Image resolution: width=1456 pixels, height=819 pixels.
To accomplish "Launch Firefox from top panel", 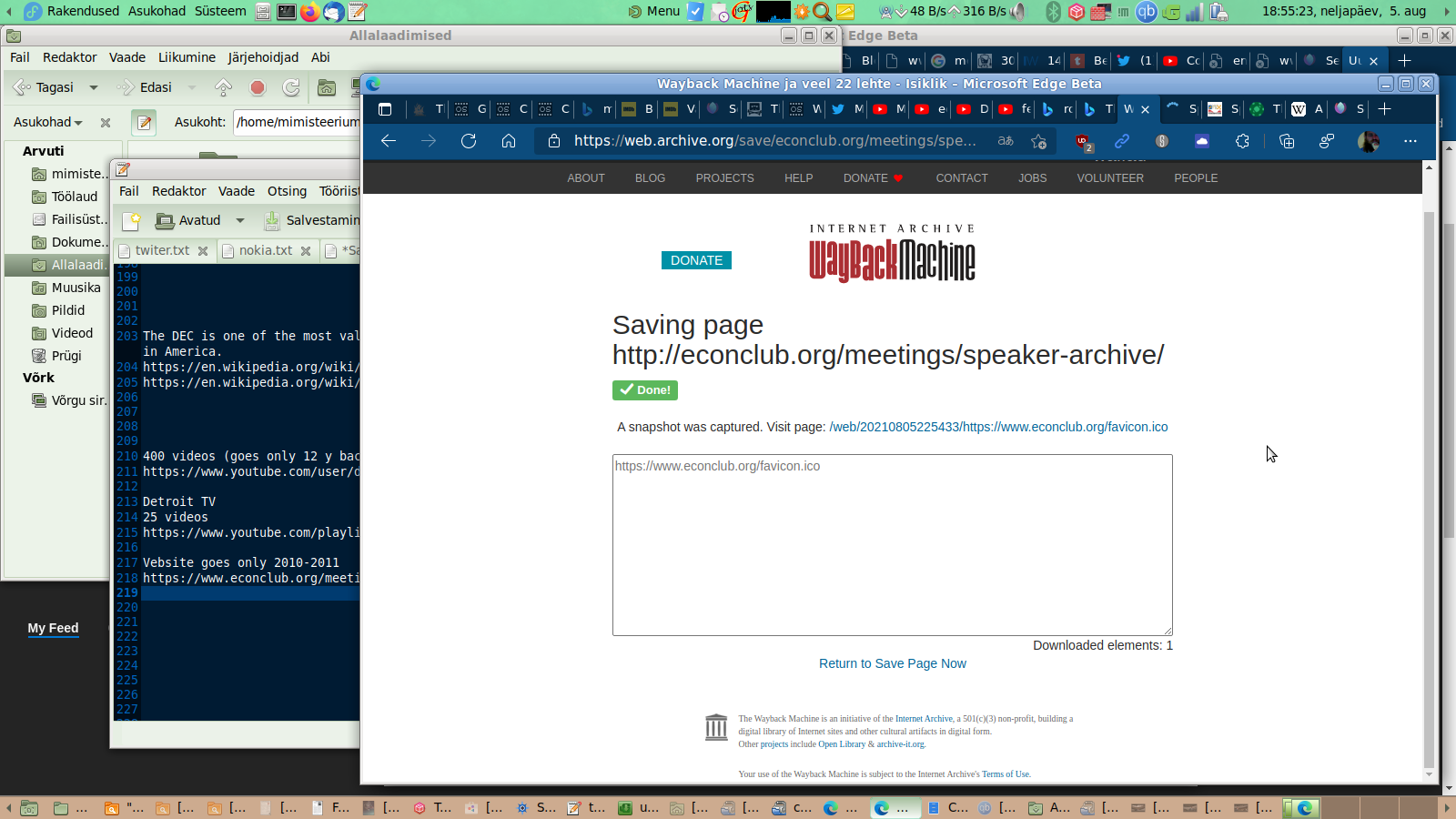I will pos(310,11).
